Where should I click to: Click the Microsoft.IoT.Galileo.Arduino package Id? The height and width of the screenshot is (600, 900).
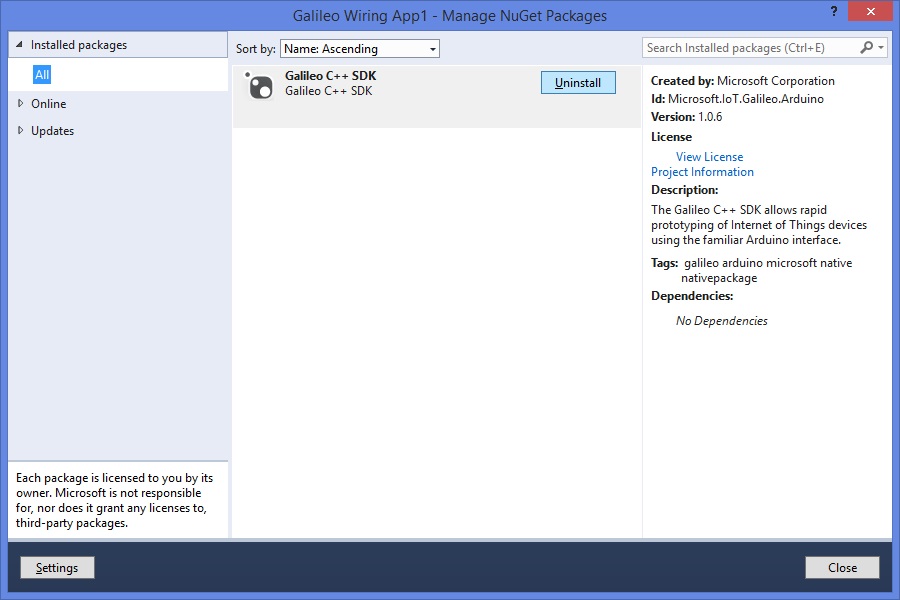[746, 99]
